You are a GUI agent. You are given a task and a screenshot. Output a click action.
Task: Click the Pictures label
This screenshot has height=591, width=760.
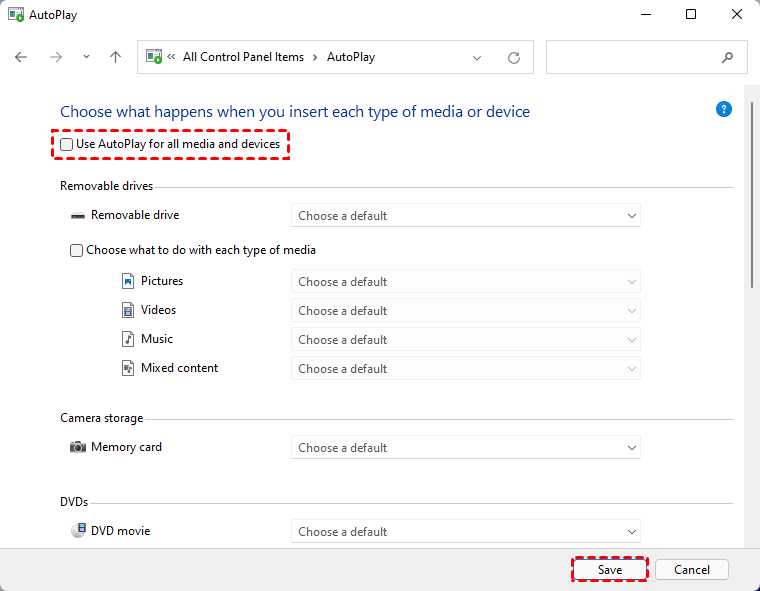[162, 281]
